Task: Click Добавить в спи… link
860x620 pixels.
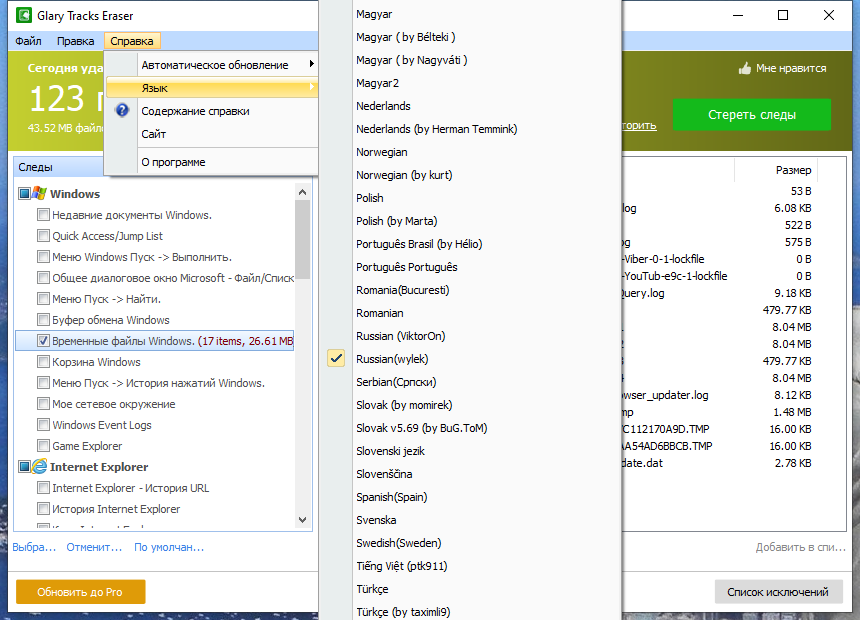Action: [x=801, y=547]
